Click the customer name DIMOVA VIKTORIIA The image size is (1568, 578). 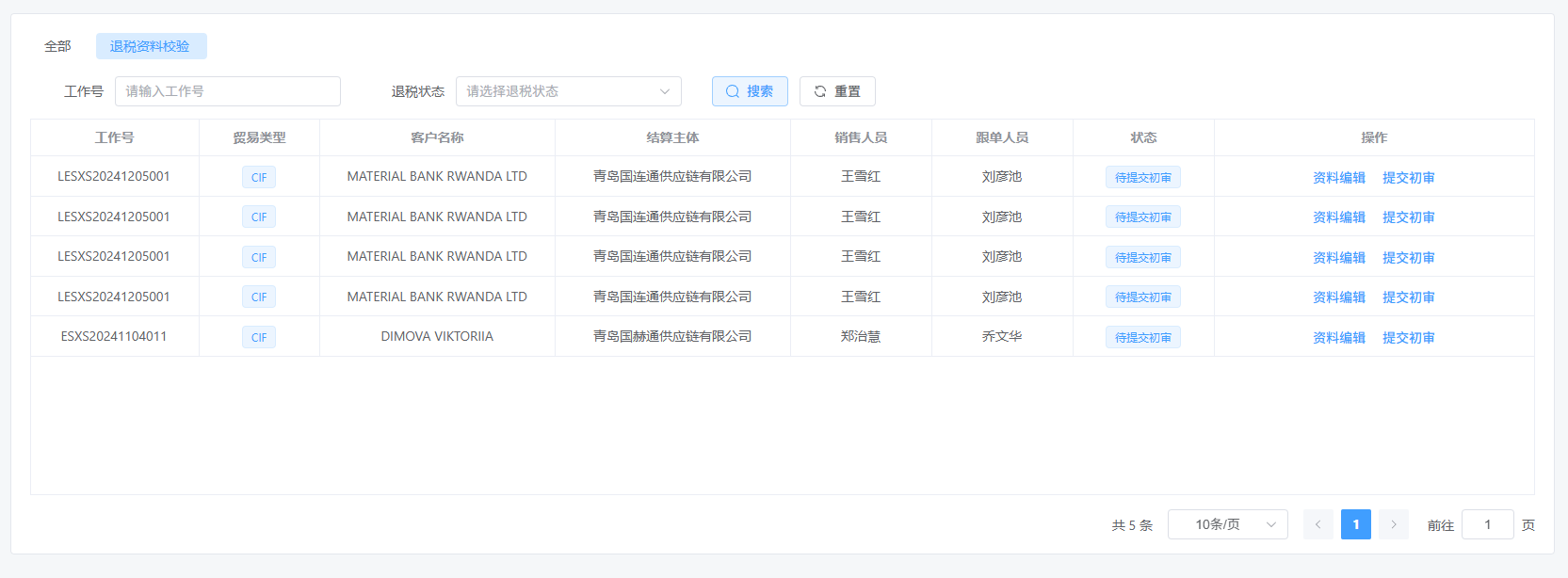pyautogui.click(x=437, y=336)
